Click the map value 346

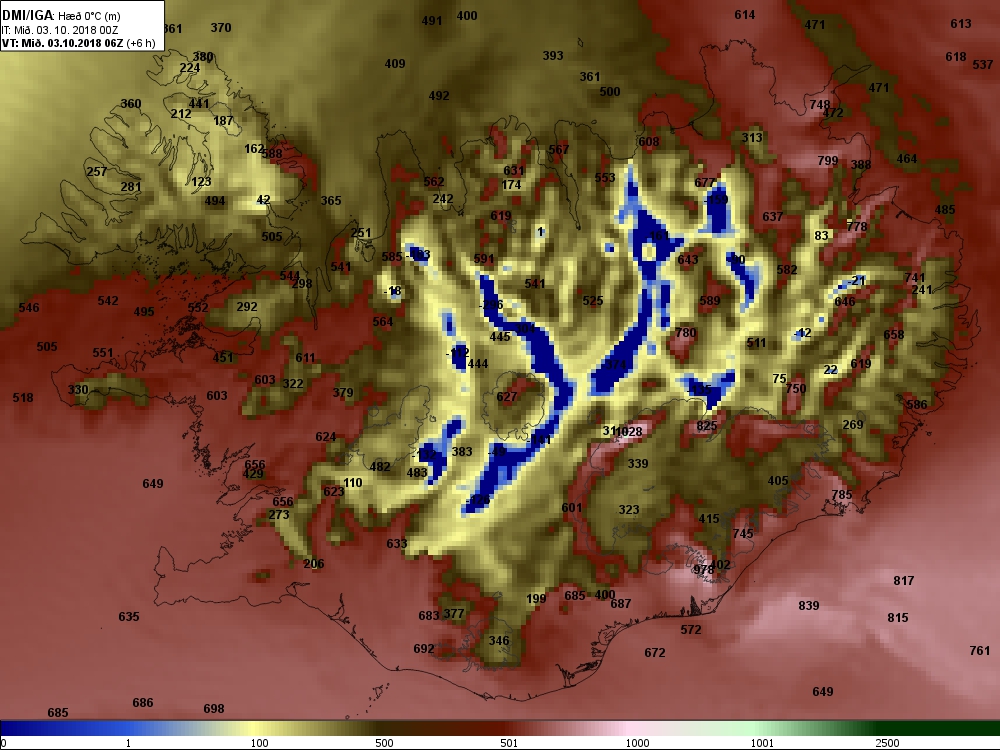(499, 640)
